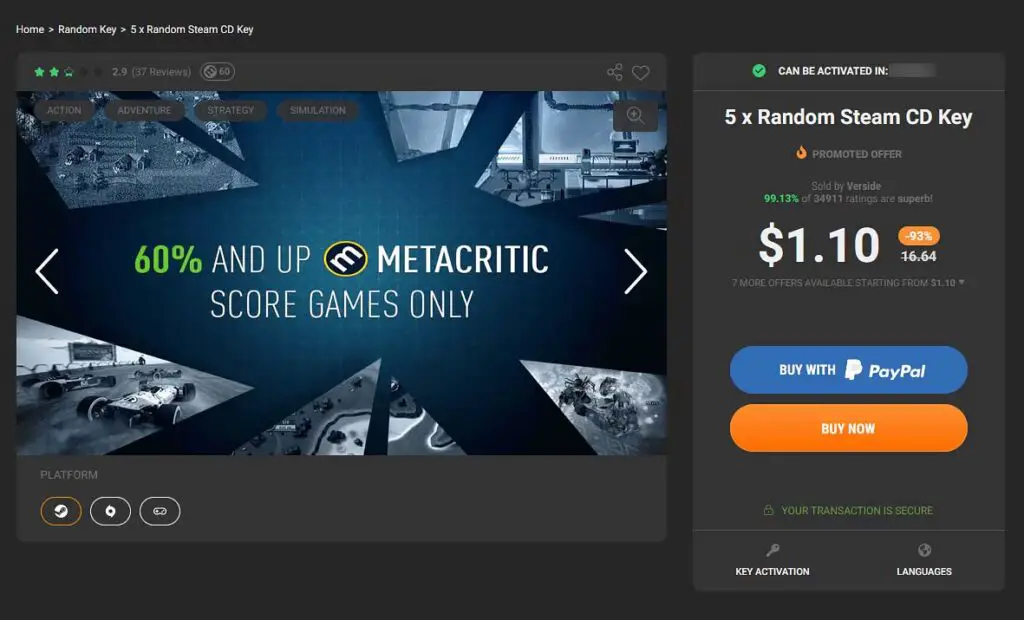
Task: Show previous slide with left arrow
Action: (x=47, y=271)
